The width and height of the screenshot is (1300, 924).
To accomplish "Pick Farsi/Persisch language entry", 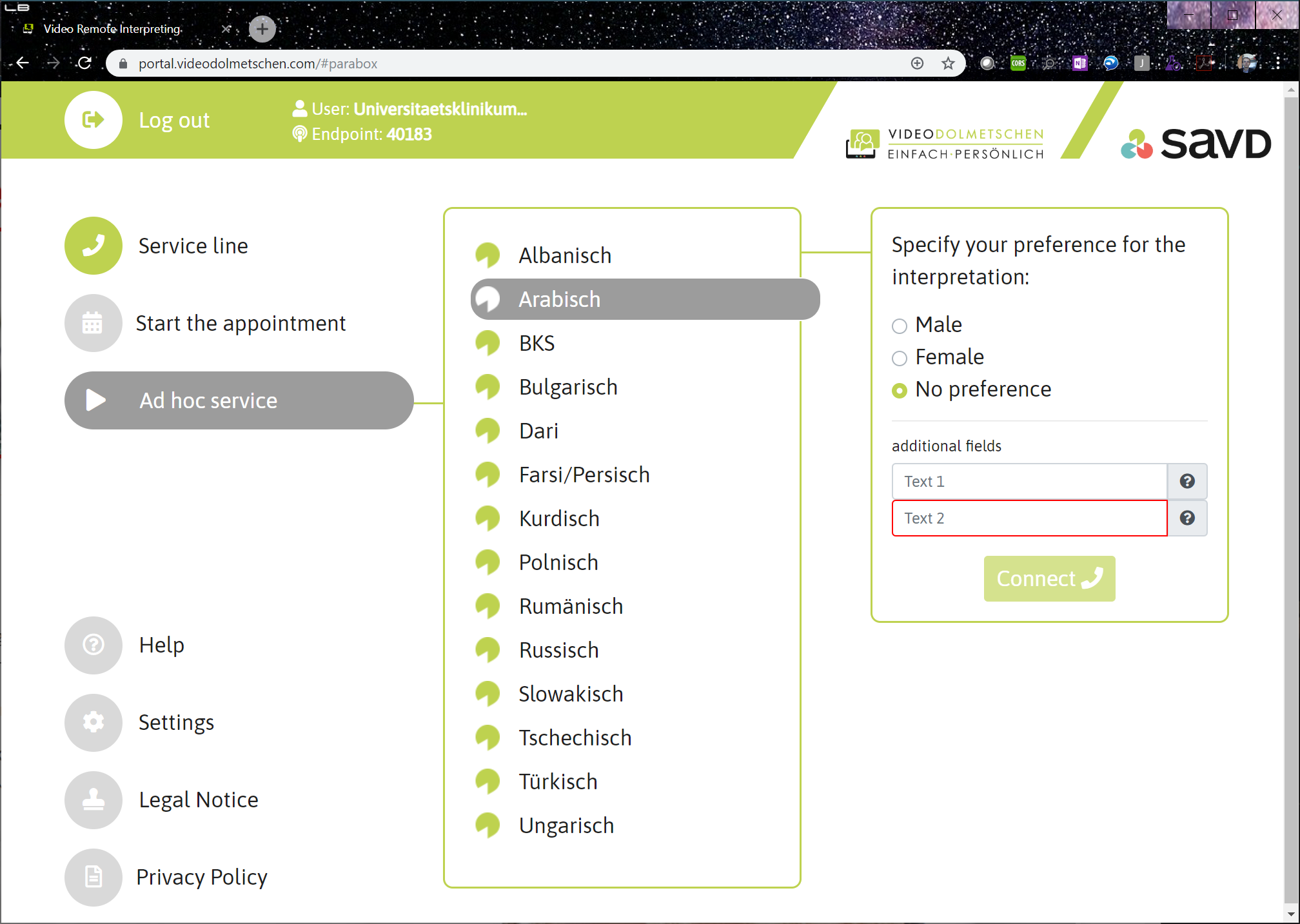I will pos(584,475).
